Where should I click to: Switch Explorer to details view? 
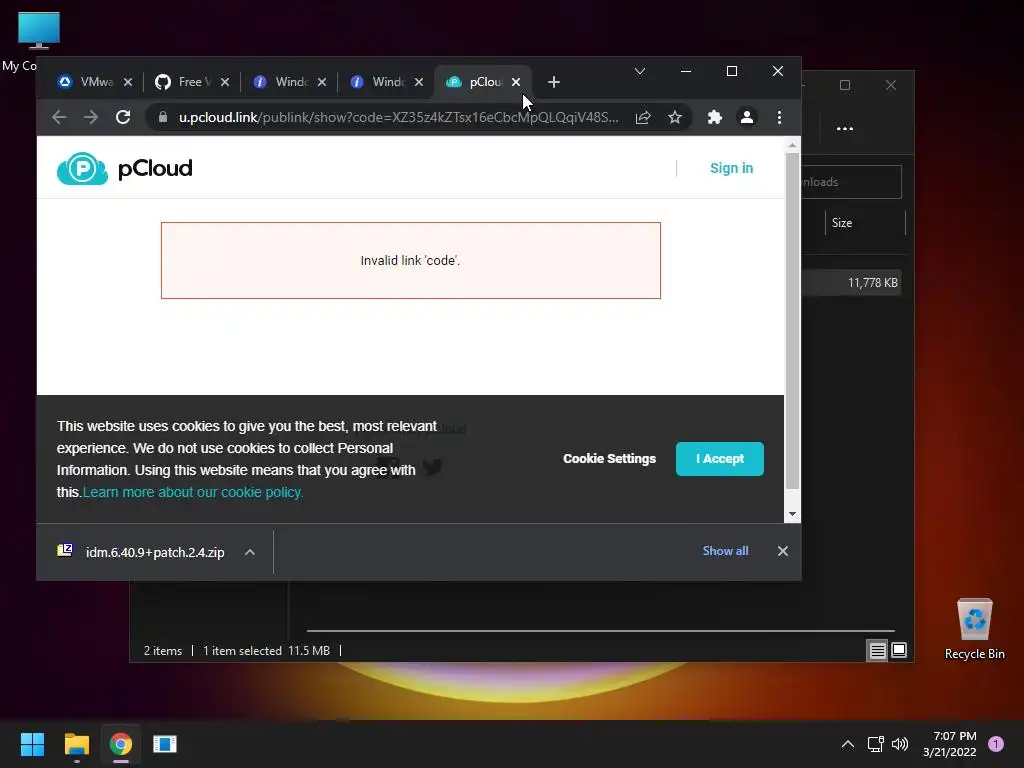(877, 650)
